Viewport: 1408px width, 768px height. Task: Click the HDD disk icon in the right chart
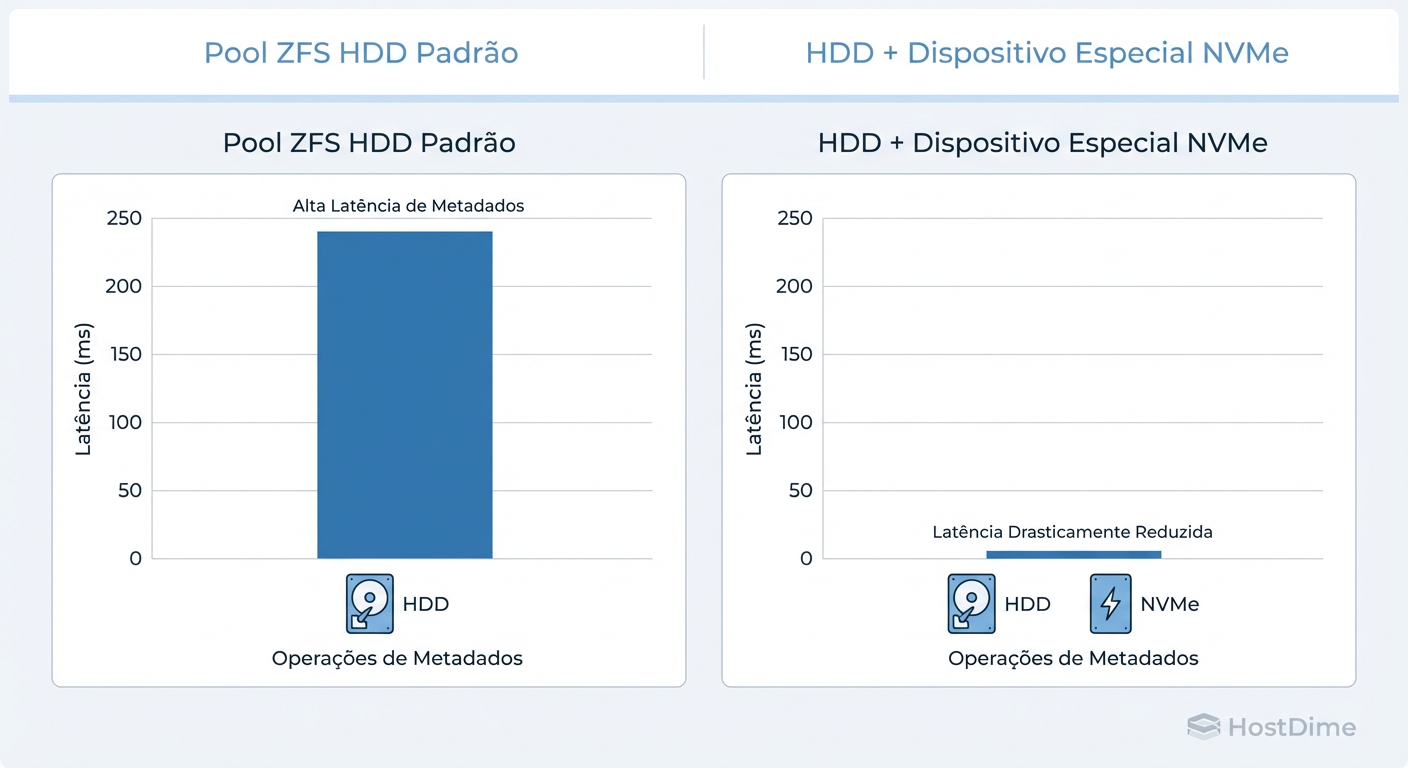pos(971,603)
